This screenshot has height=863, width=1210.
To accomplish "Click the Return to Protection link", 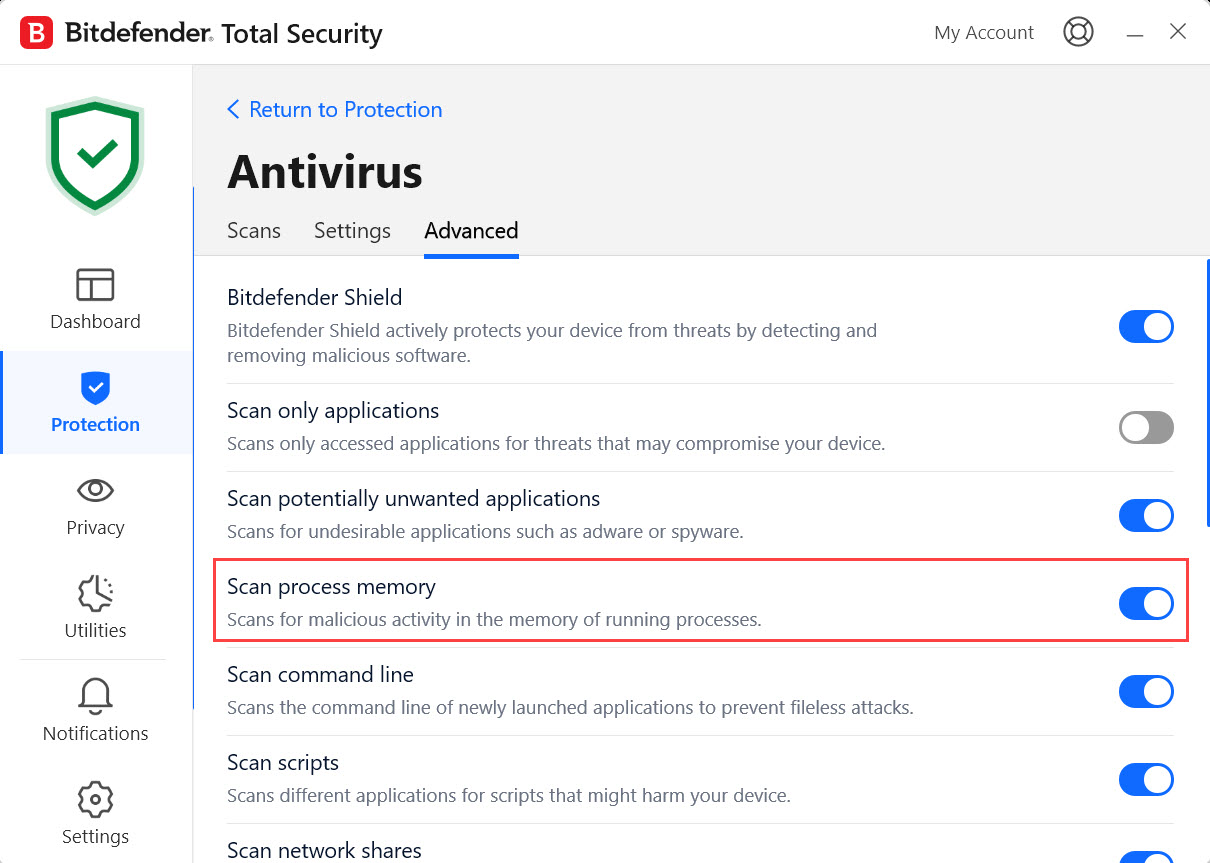I will coord(335,110).
